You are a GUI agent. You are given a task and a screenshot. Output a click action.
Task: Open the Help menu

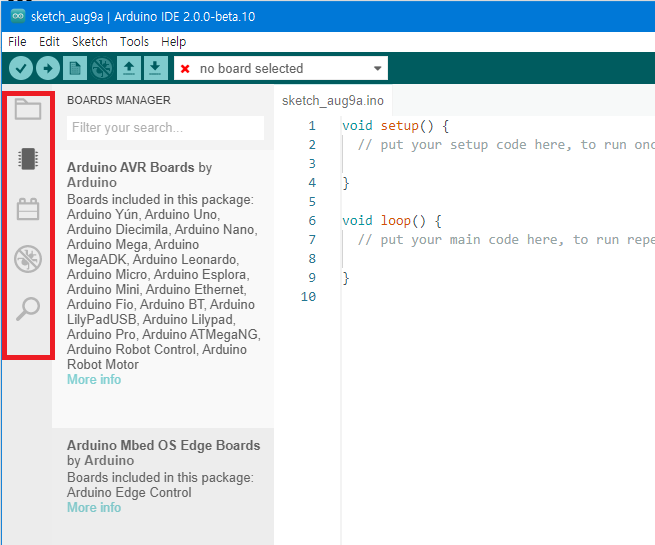click(173, 42)
